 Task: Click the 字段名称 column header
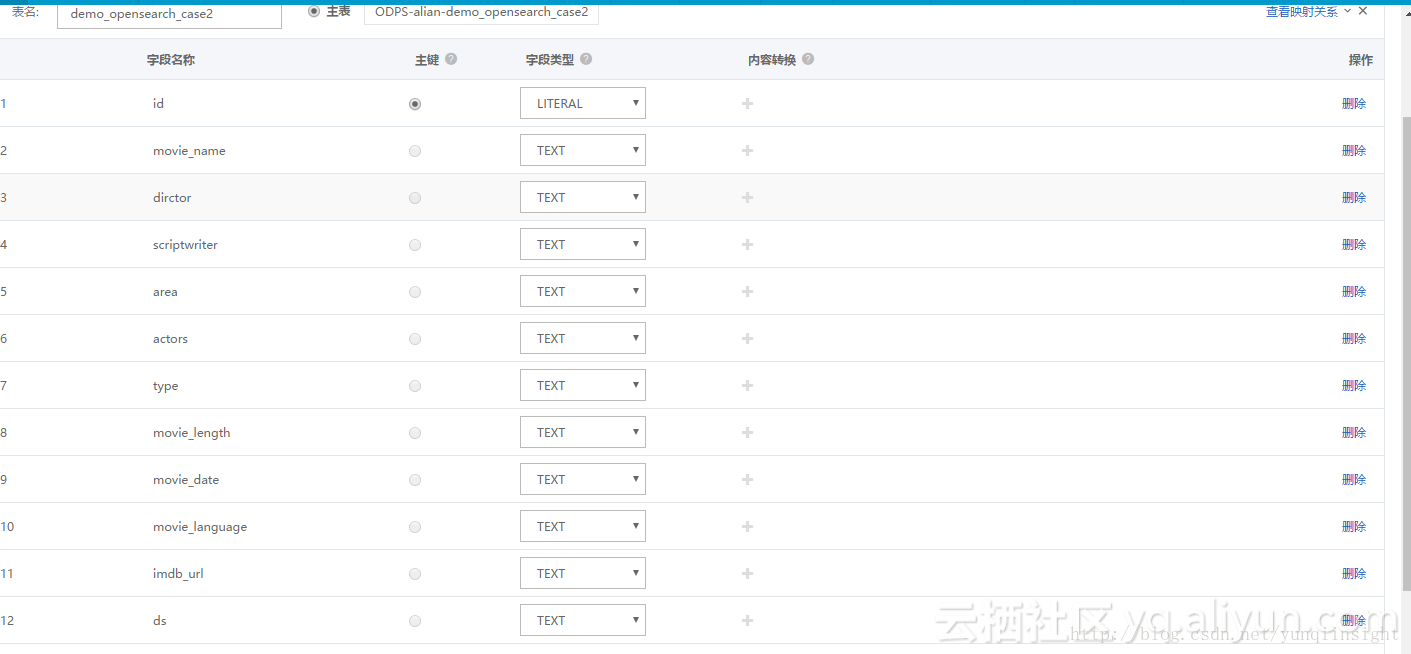click(171, 60)
